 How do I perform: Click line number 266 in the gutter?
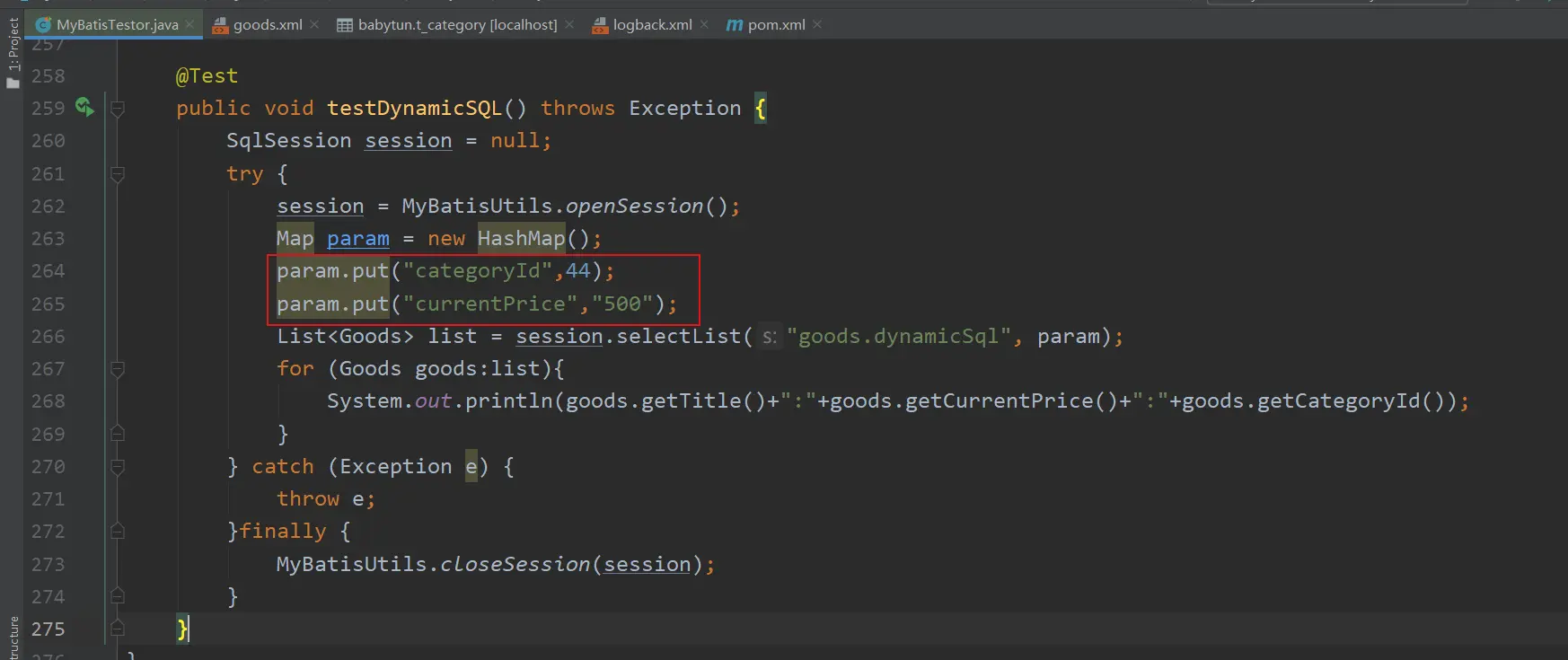48,337
